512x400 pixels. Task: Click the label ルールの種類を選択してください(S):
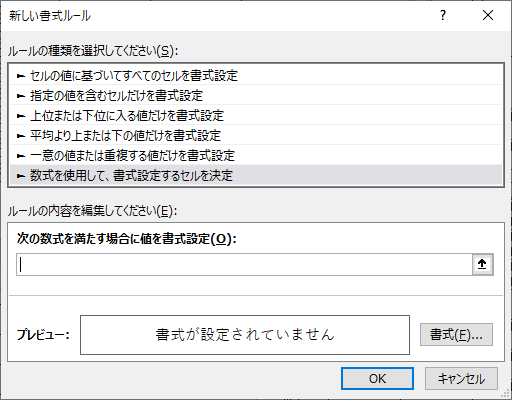pos(93,51)
